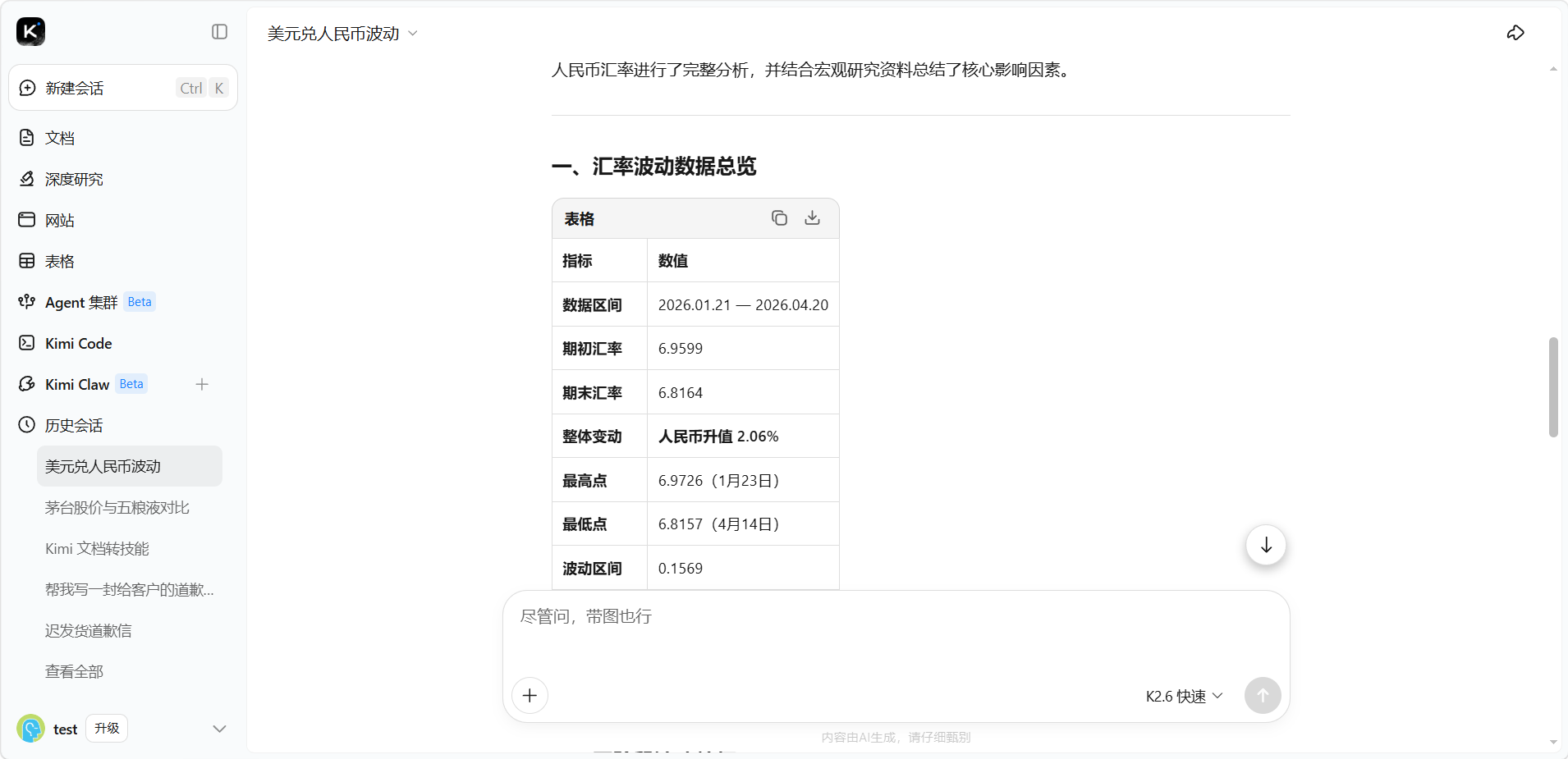The image size is (1568, 759).
Task: Click the share icon at top right
Action: [1515, 33]
